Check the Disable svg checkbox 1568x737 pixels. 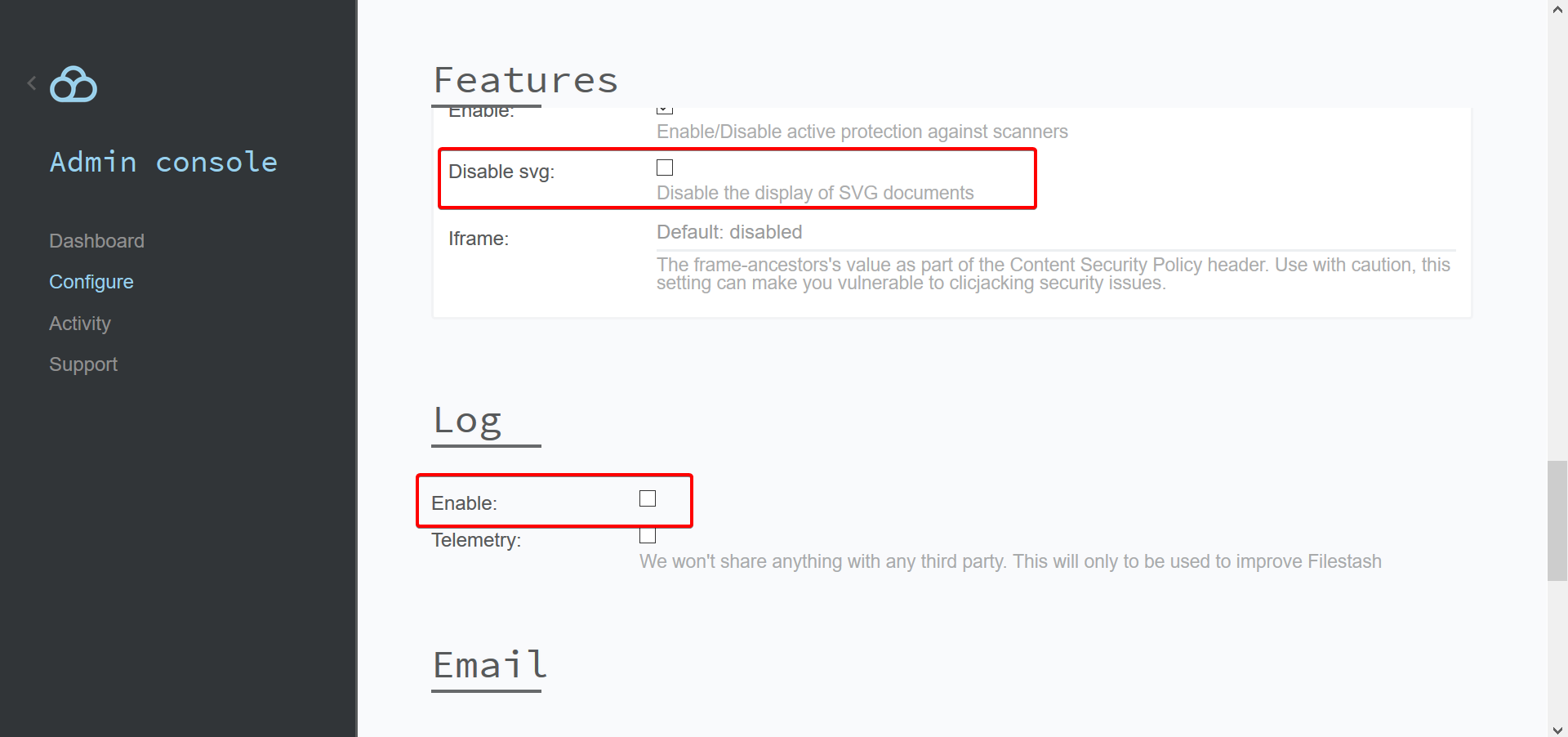click(665, 168)
